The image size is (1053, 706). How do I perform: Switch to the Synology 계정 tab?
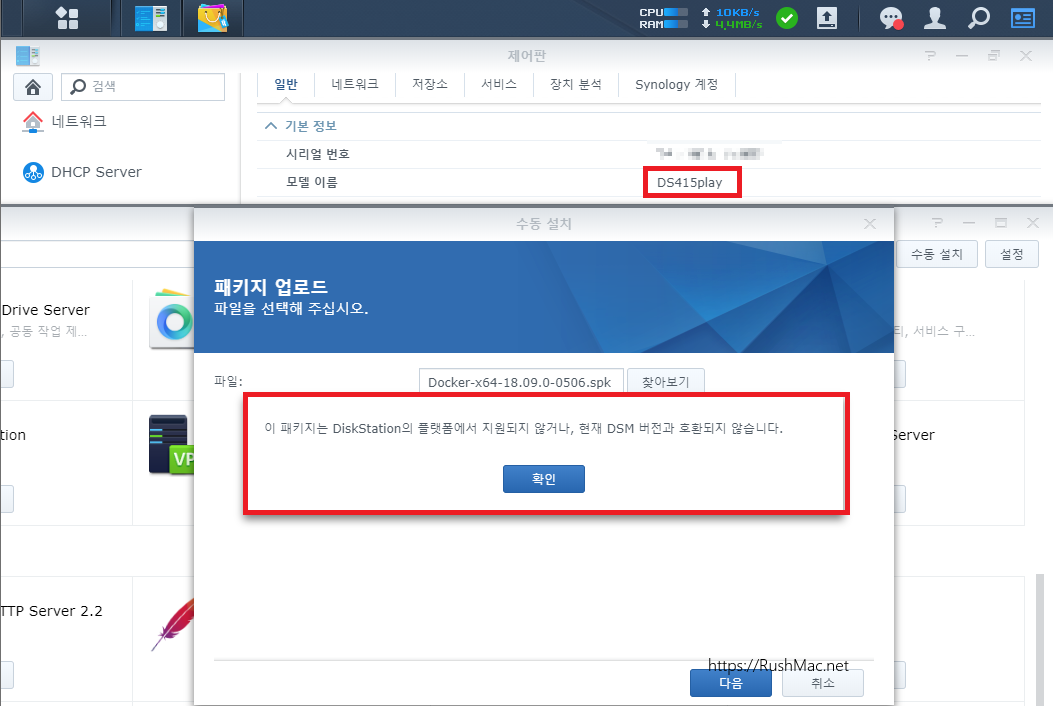(677, 84)
